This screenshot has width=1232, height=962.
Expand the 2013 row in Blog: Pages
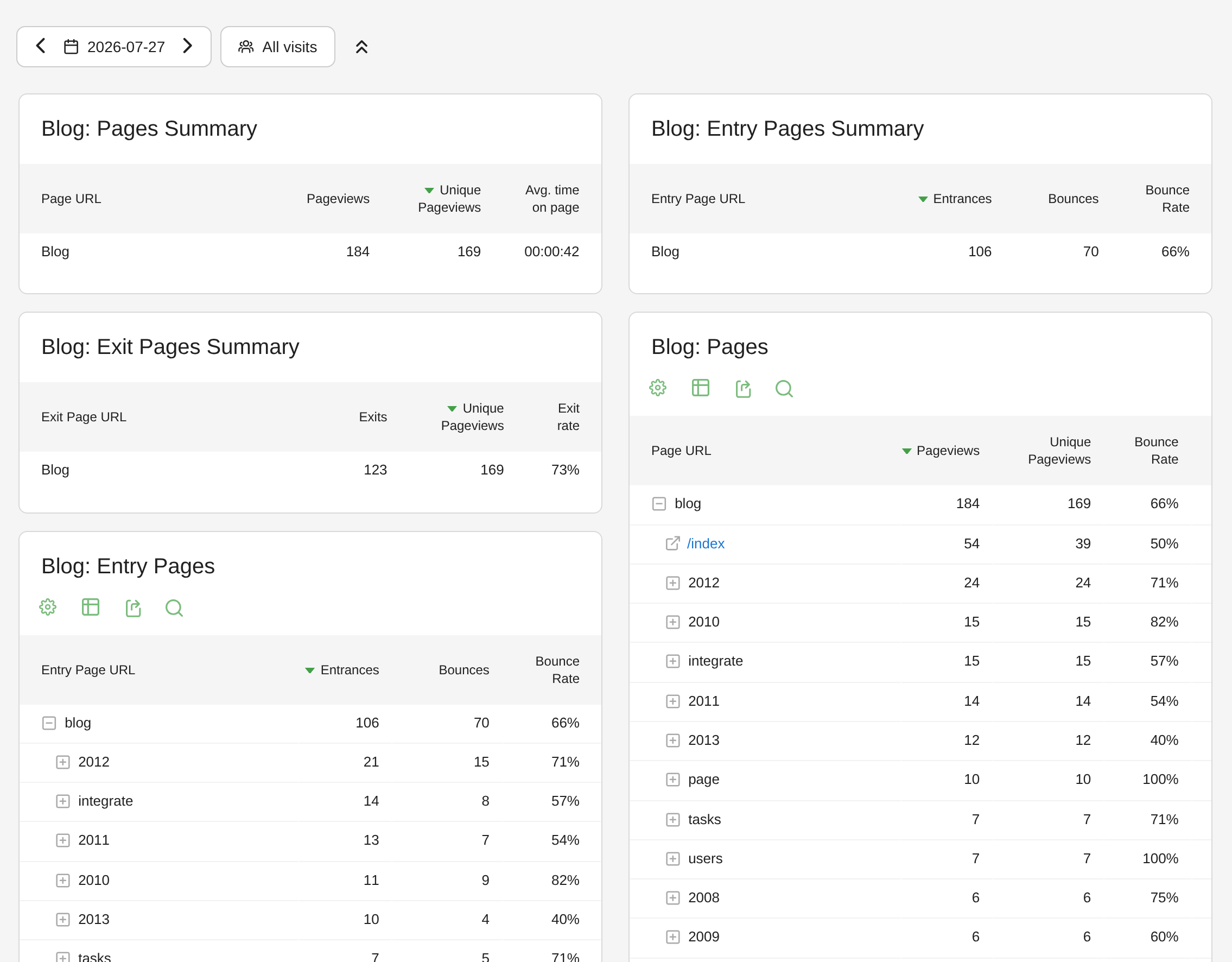pyautogui.click(x=672, y=741)
